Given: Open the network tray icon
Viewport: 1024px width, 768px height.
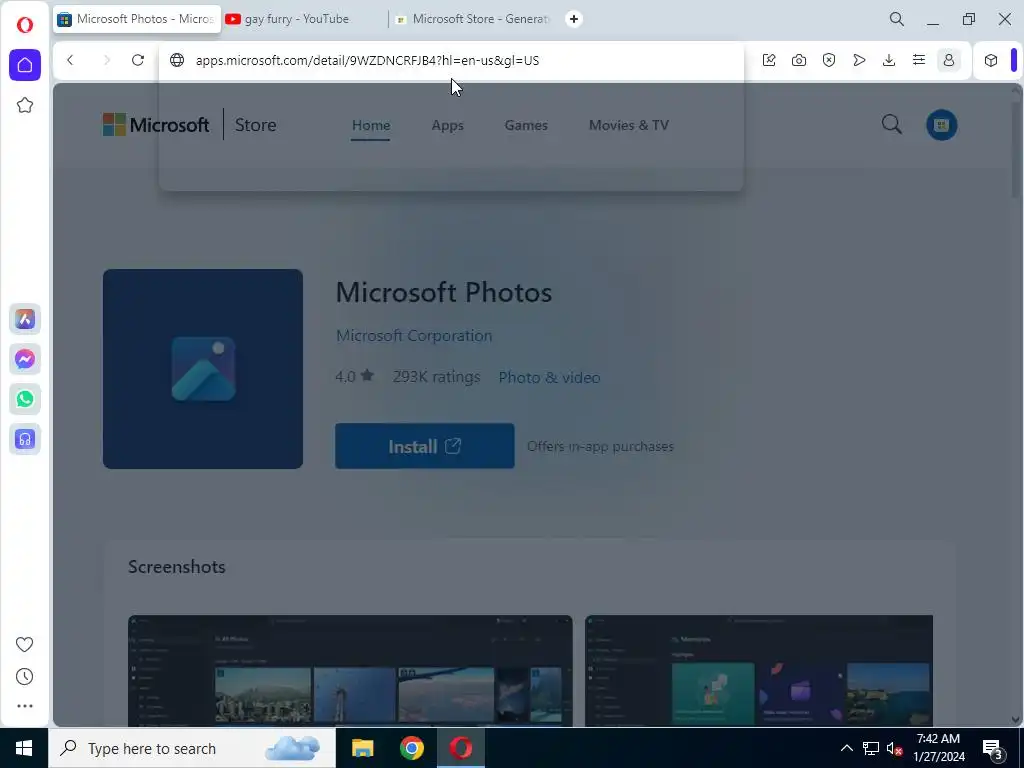Looking at the screenshot, I should (x=871, y=748).
